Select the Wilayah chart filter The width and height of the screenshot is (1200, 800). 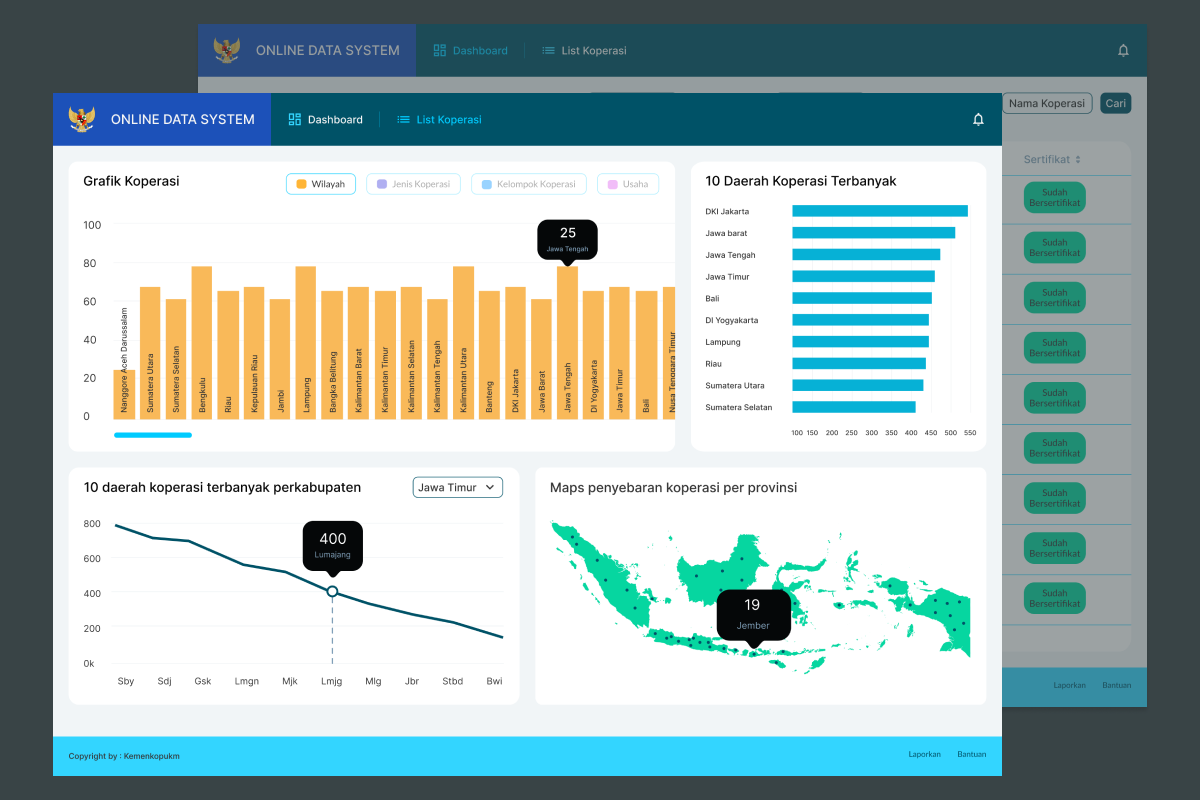click(x=320, y=184)
